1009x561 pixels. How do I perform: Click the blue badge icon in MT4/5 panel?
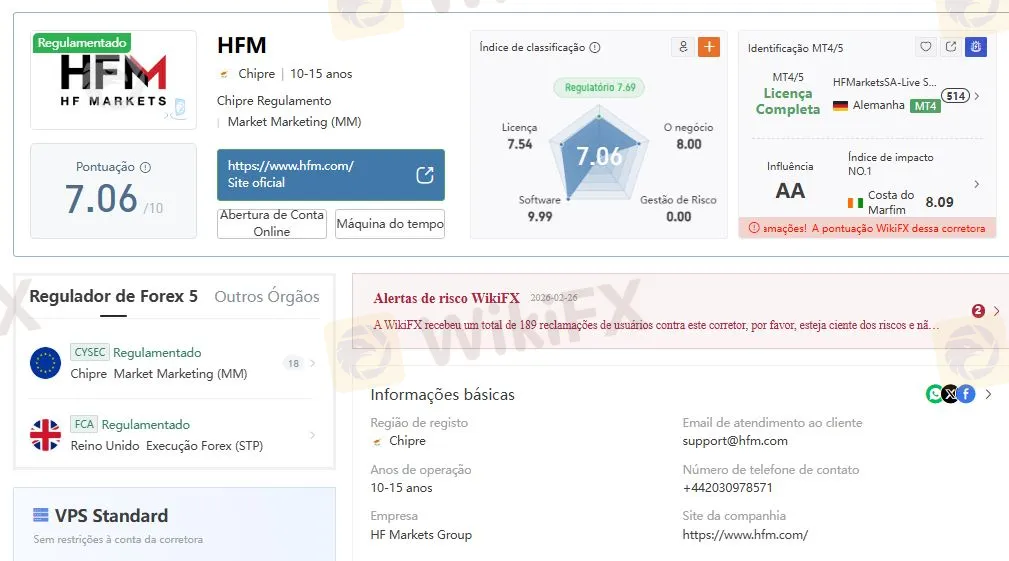point(976,47)
